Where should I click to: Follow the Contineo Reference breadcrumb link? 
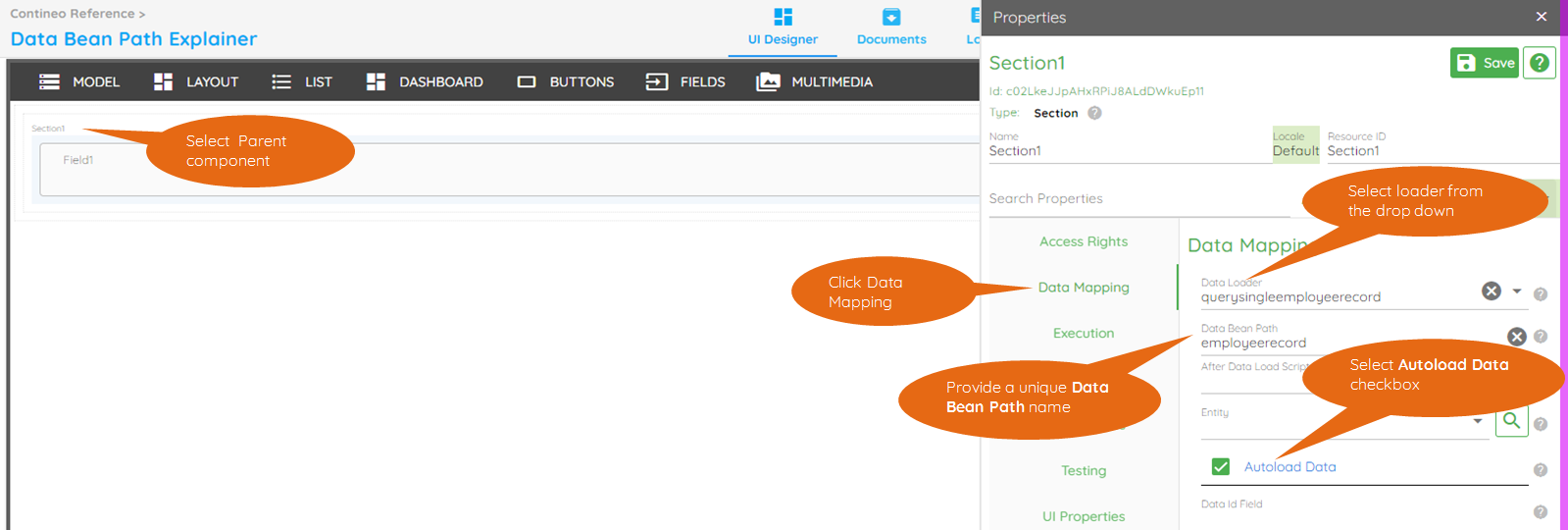73,14
